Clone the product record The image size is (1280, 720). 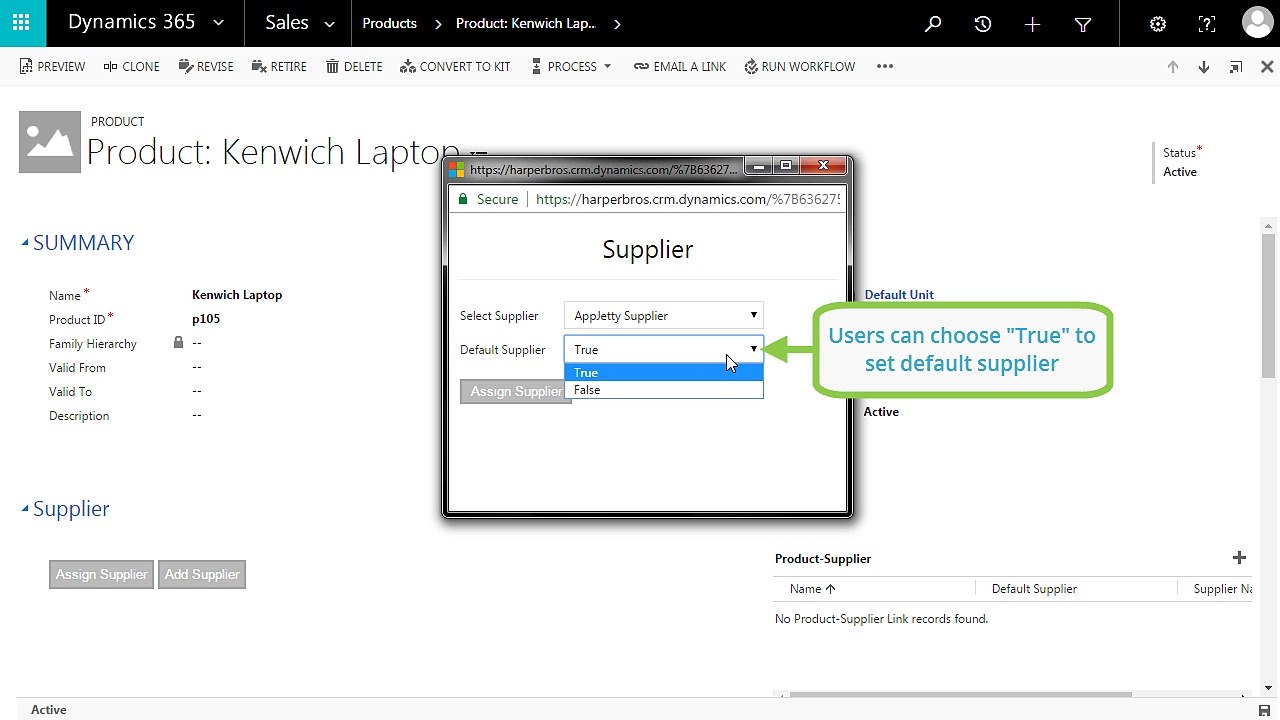tap(132, 66)
